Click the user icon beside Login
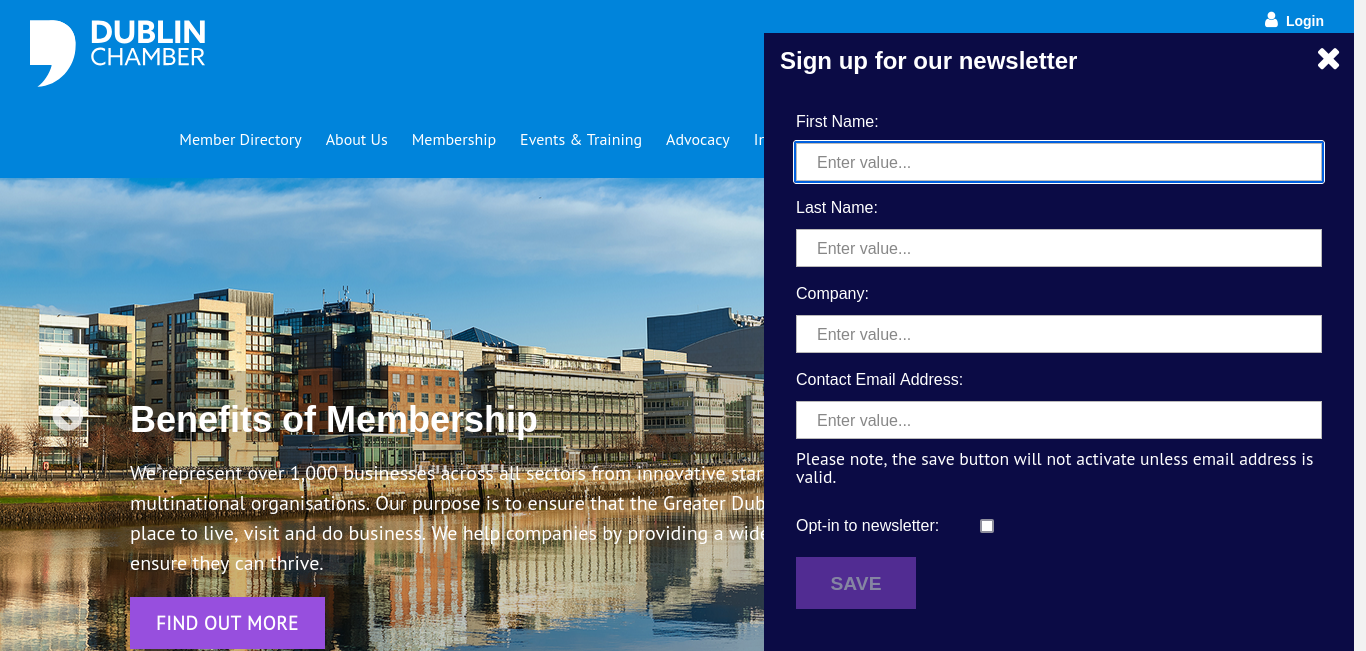1366x651 pixels. coord(1271,20)
